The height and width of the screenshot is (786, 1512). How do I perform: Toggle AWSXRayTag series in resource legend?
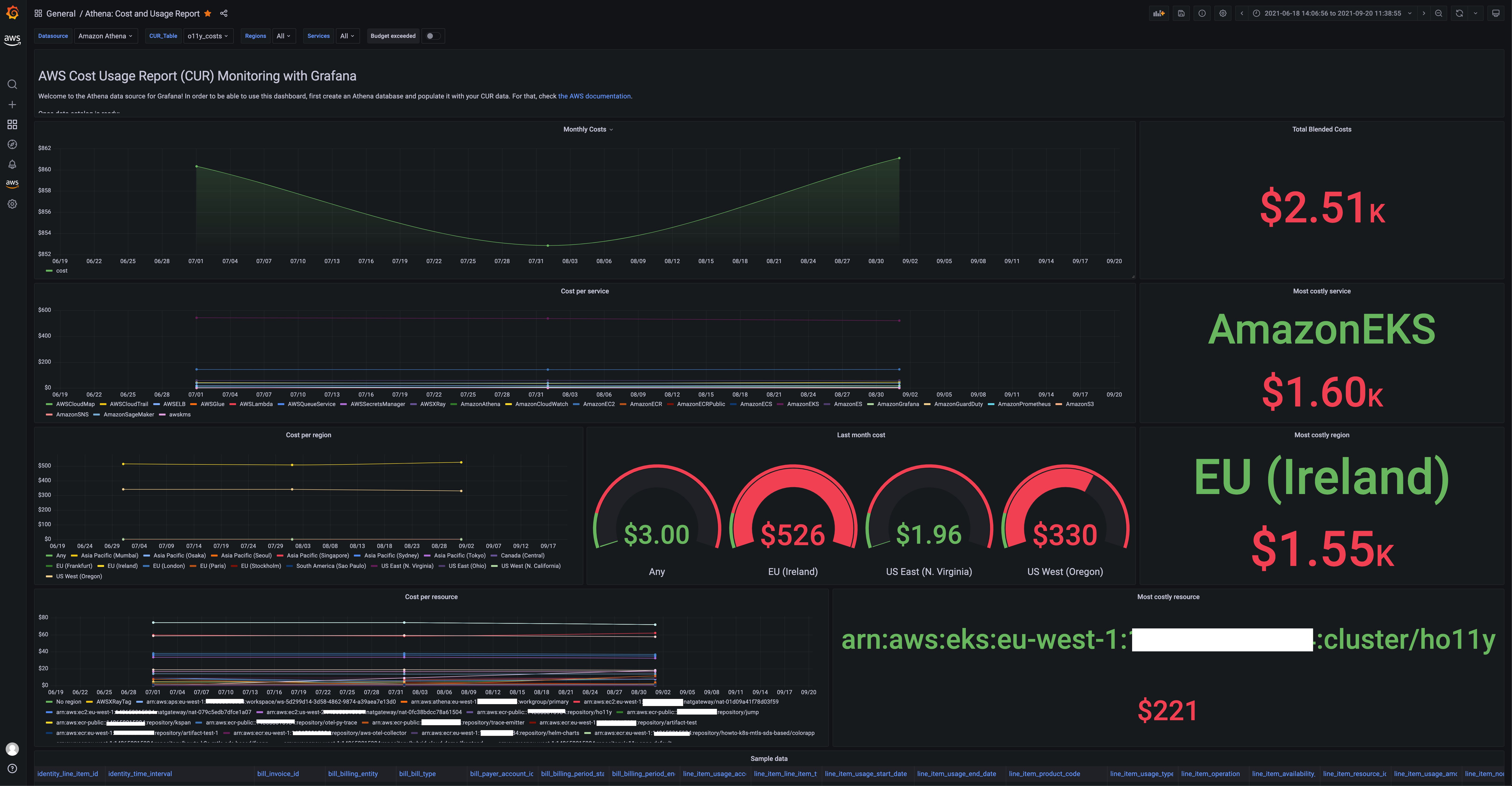tap(113, 702)
